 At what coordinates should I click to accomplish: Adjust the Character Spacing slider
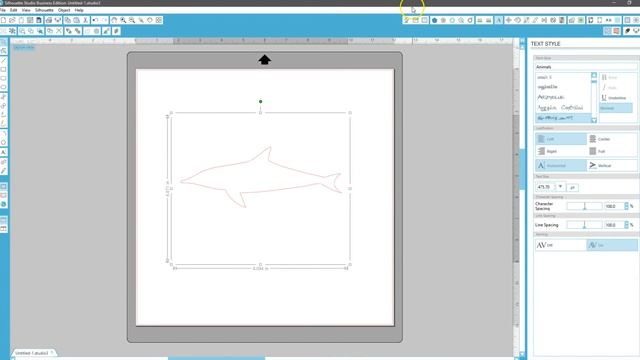(x=584, y=207)
